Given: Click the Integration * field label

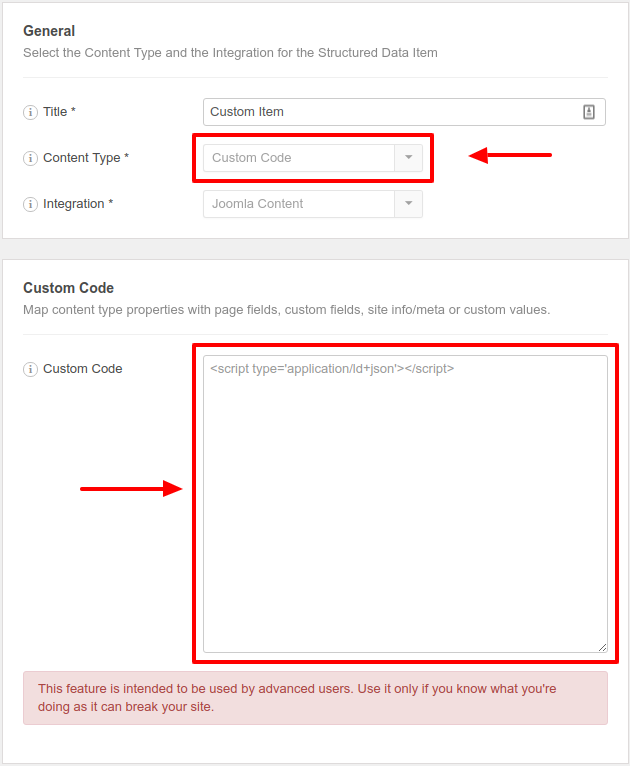Looking at the screenshot, I should click(78, 204).
